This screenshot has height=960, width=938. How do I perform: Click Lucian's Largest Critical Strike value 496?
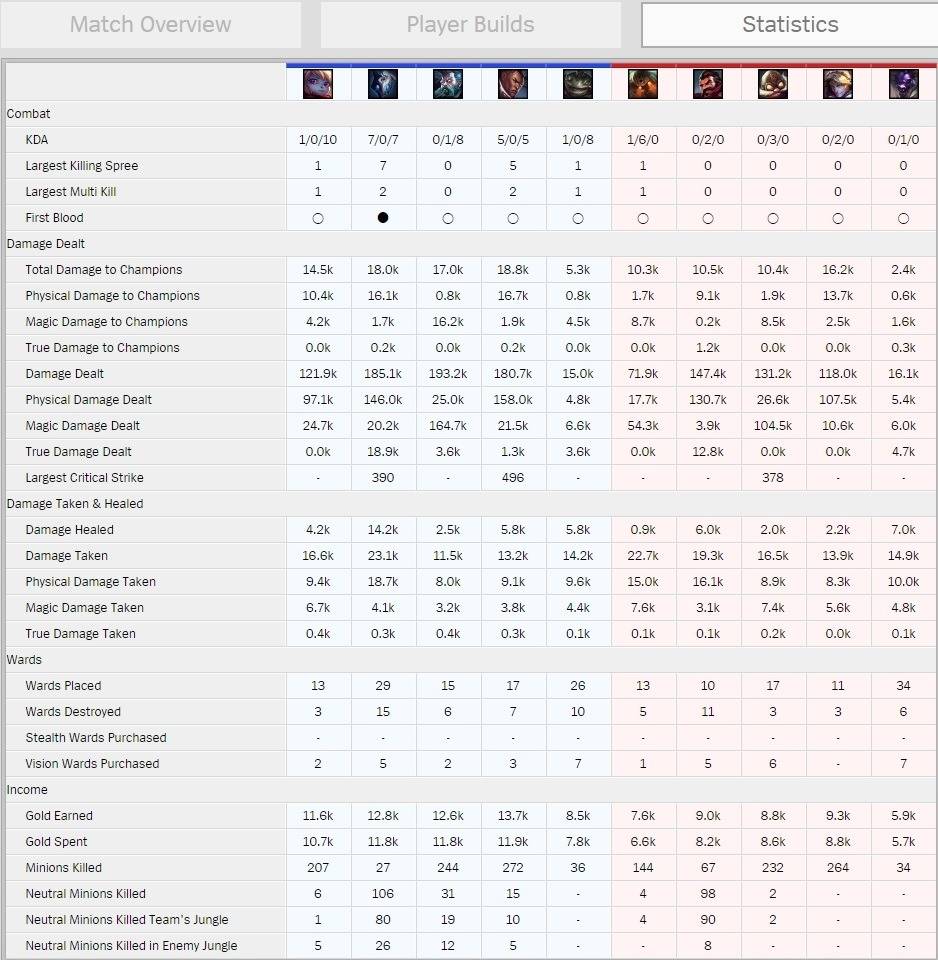click(x=513, y=477)
